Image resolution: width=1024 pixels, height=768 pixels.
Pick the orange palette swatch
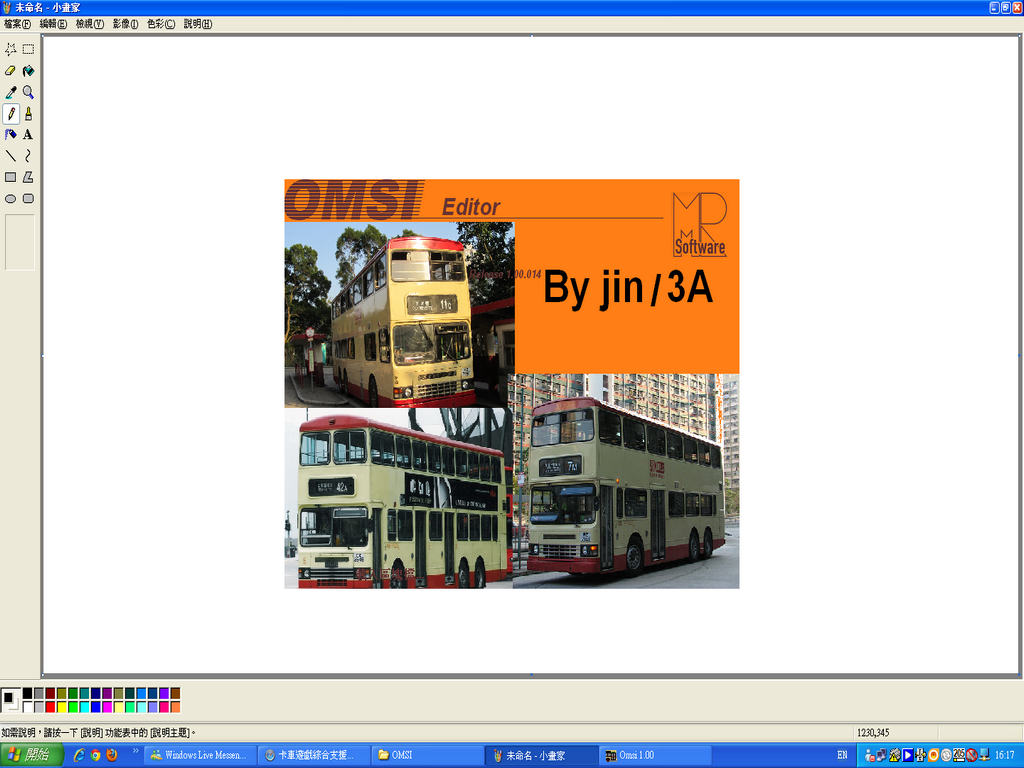[176, 707]
